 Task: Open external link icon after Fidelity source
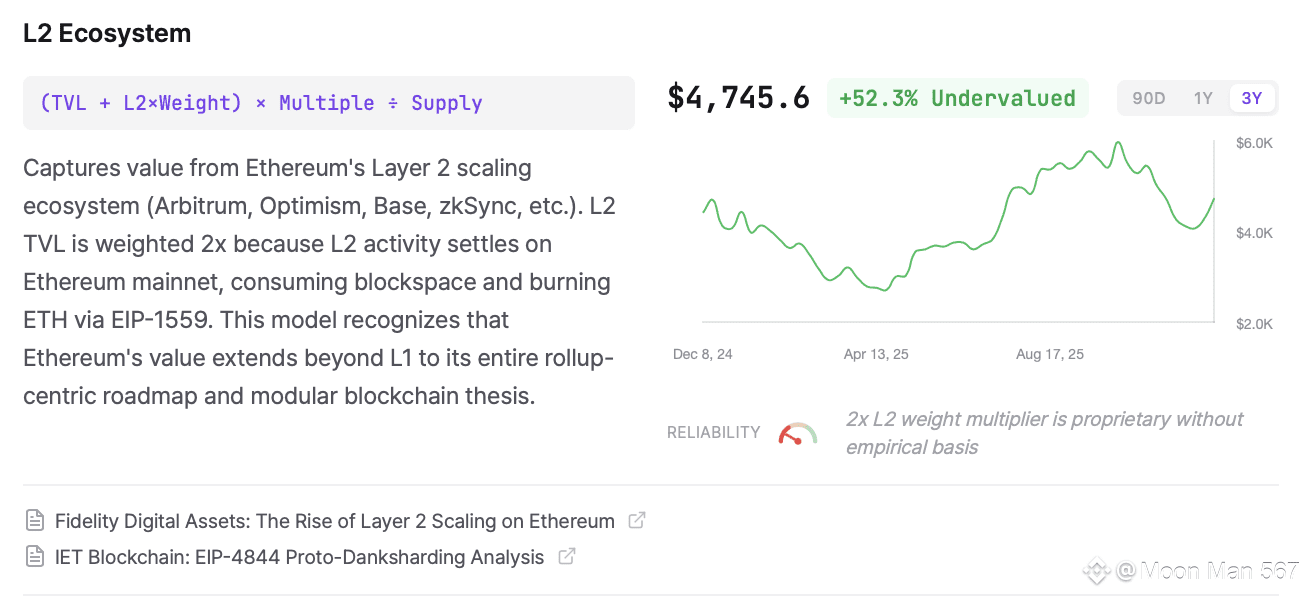[636, 520]
